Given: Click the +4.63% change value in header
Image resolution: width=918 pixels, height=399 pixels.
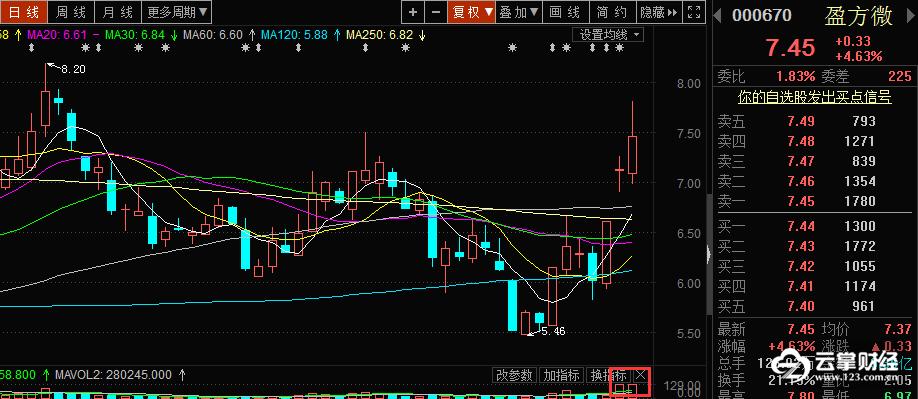Looking at the screenshot, I should pos(859,57).
